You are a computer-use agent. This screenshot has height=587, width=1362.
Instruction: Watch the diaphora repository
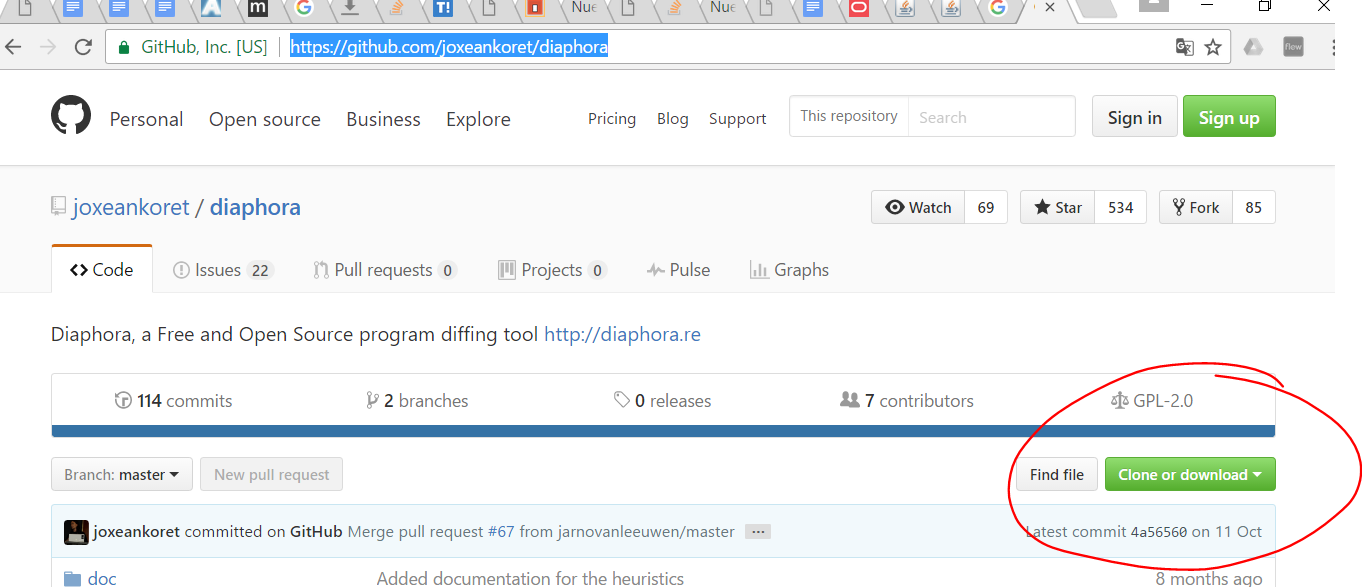point(918,208)
